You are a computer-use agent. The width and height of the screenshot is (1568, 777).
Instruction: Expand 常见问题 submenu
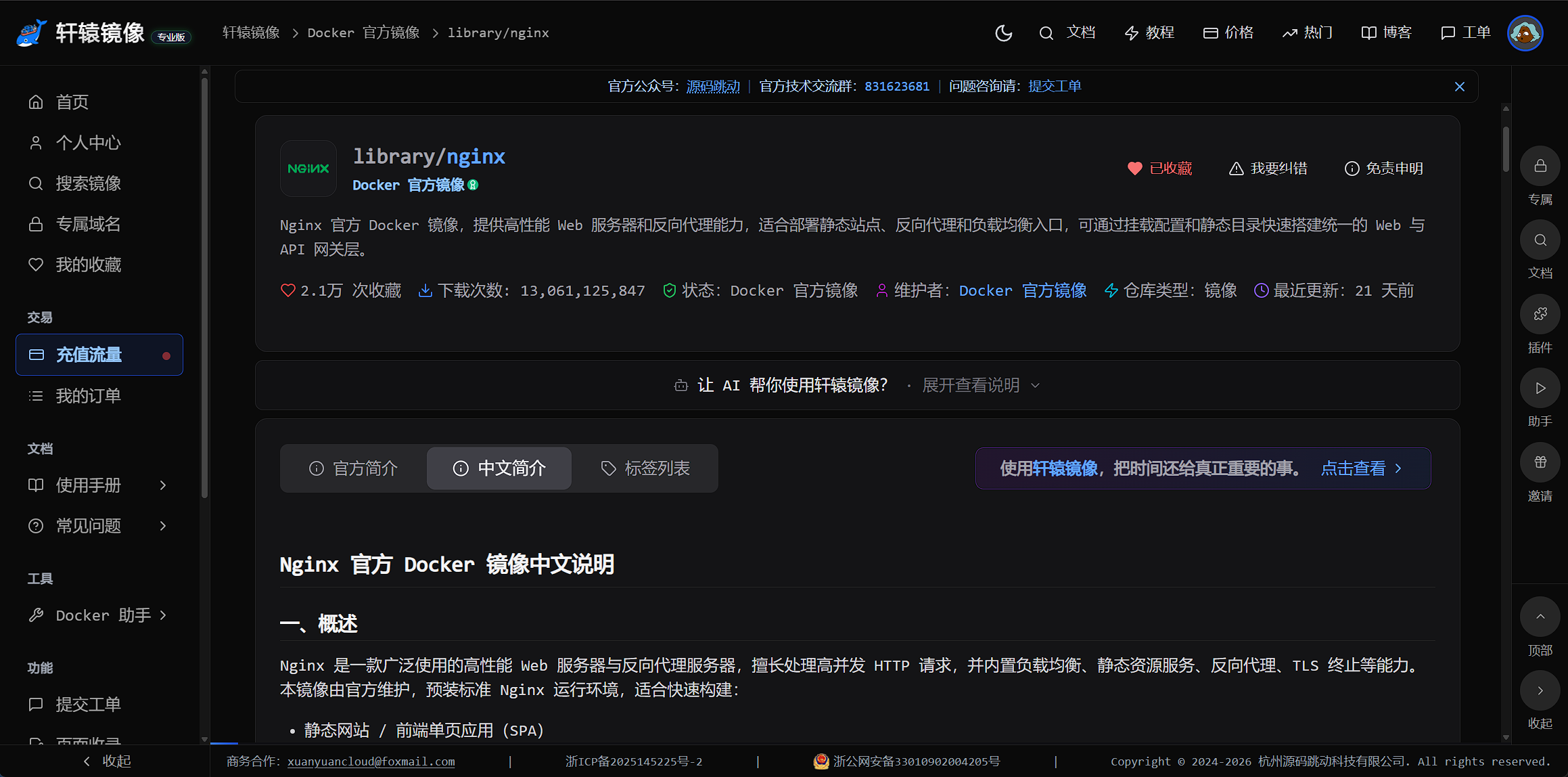tap(99, 526)
